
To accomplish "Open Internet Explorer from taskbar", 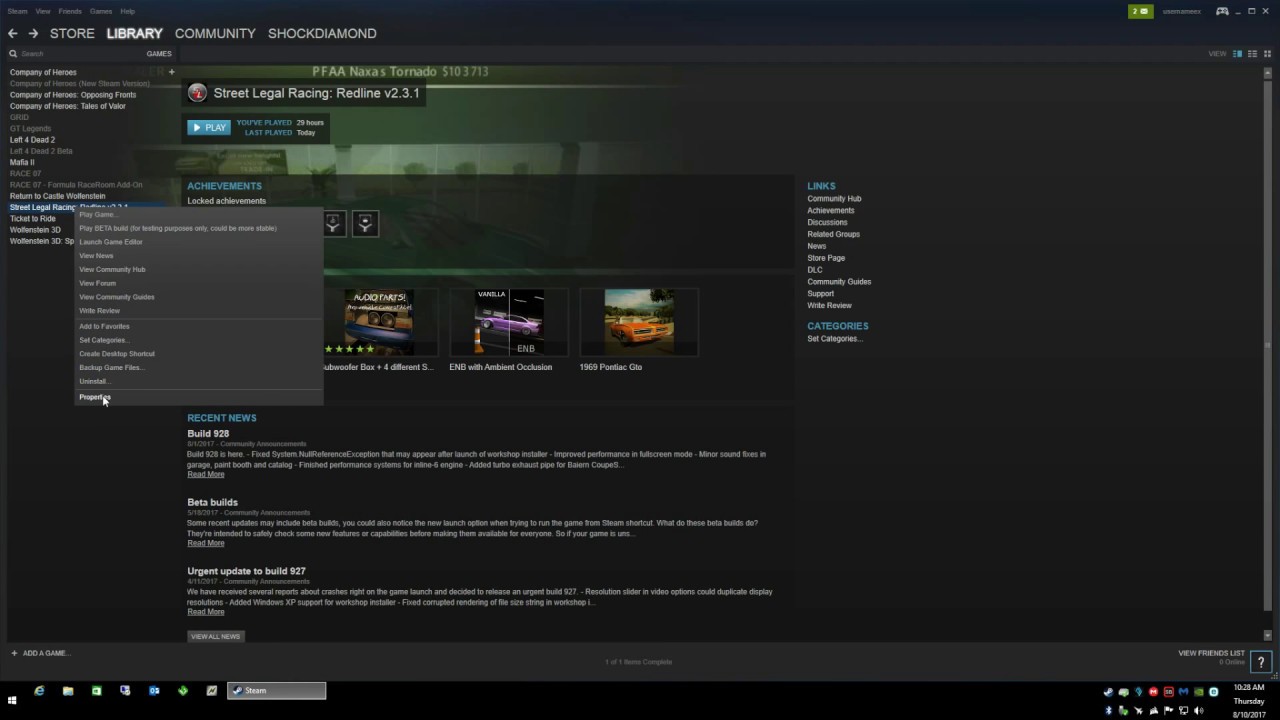I will coord(39,690).
